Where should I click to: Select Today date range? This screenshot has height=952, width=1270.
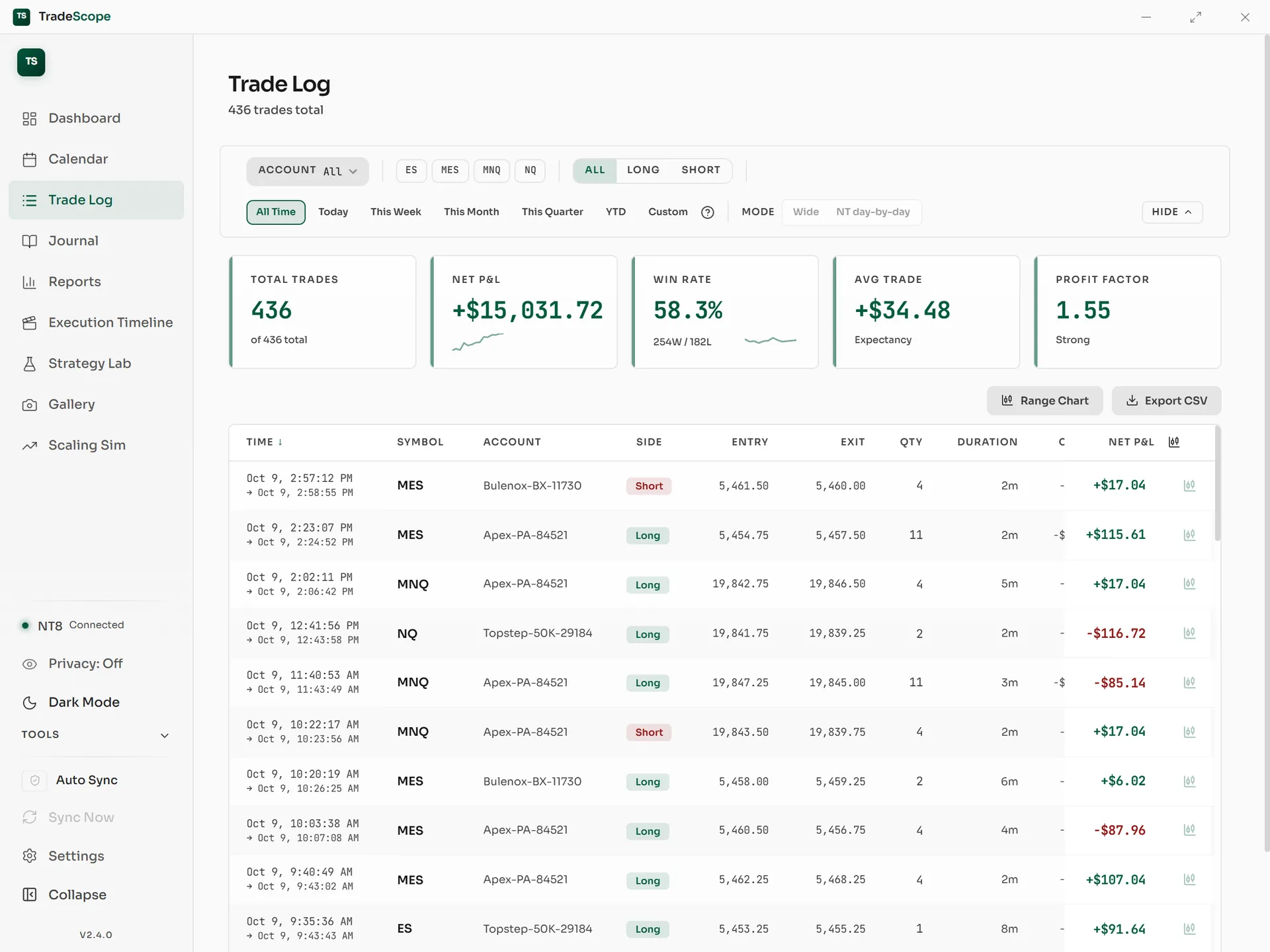pyautogui.click(x=333, y=212)
